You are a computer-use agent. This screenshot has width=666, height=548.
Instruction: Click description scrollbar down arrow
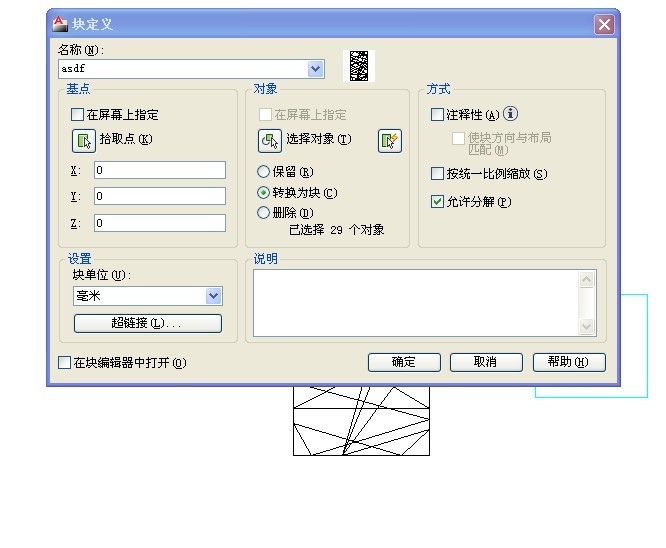click(587, 326)
